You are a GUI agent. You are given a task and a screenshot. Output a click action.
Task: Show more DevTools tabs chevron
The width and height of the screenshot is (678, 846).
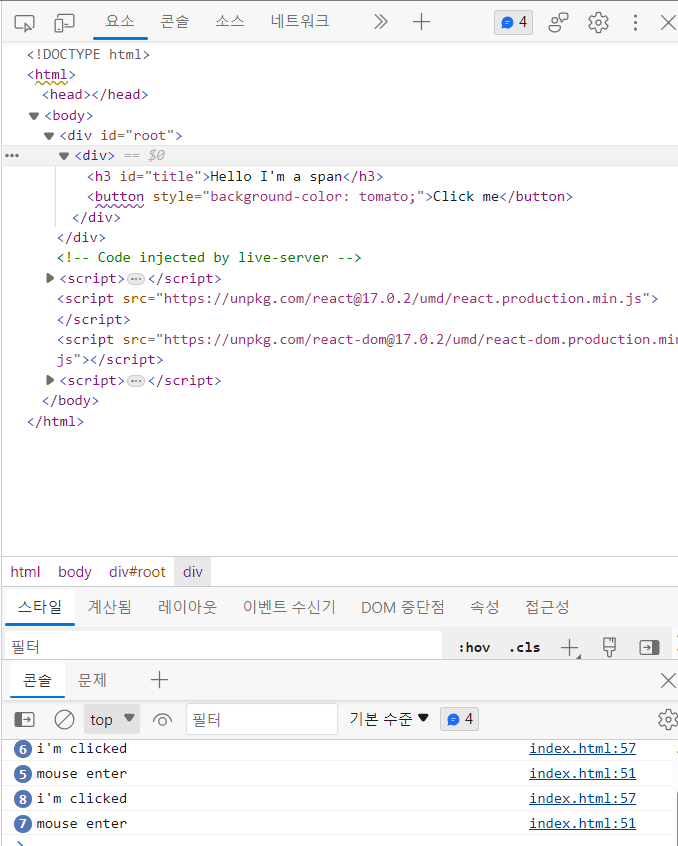click(x=381, y=22)
